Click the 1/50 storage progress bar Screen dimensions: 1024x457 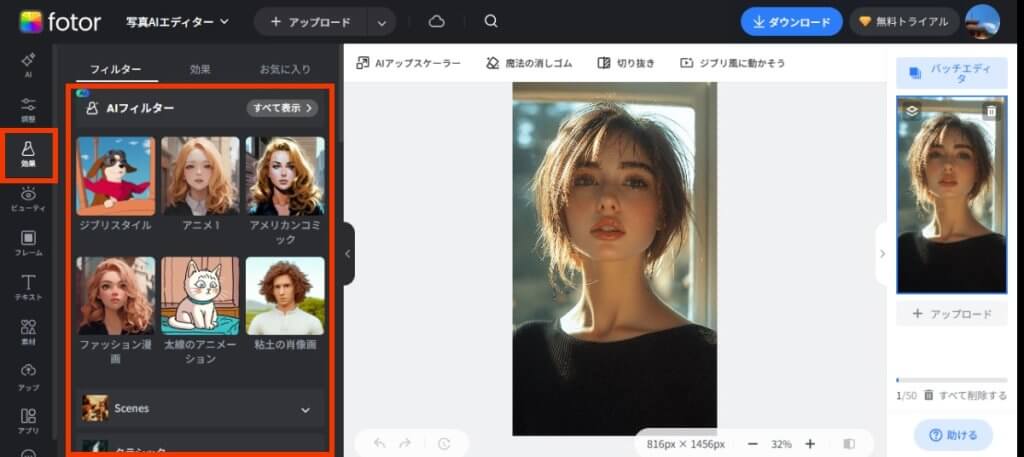(x=952, y=380)
